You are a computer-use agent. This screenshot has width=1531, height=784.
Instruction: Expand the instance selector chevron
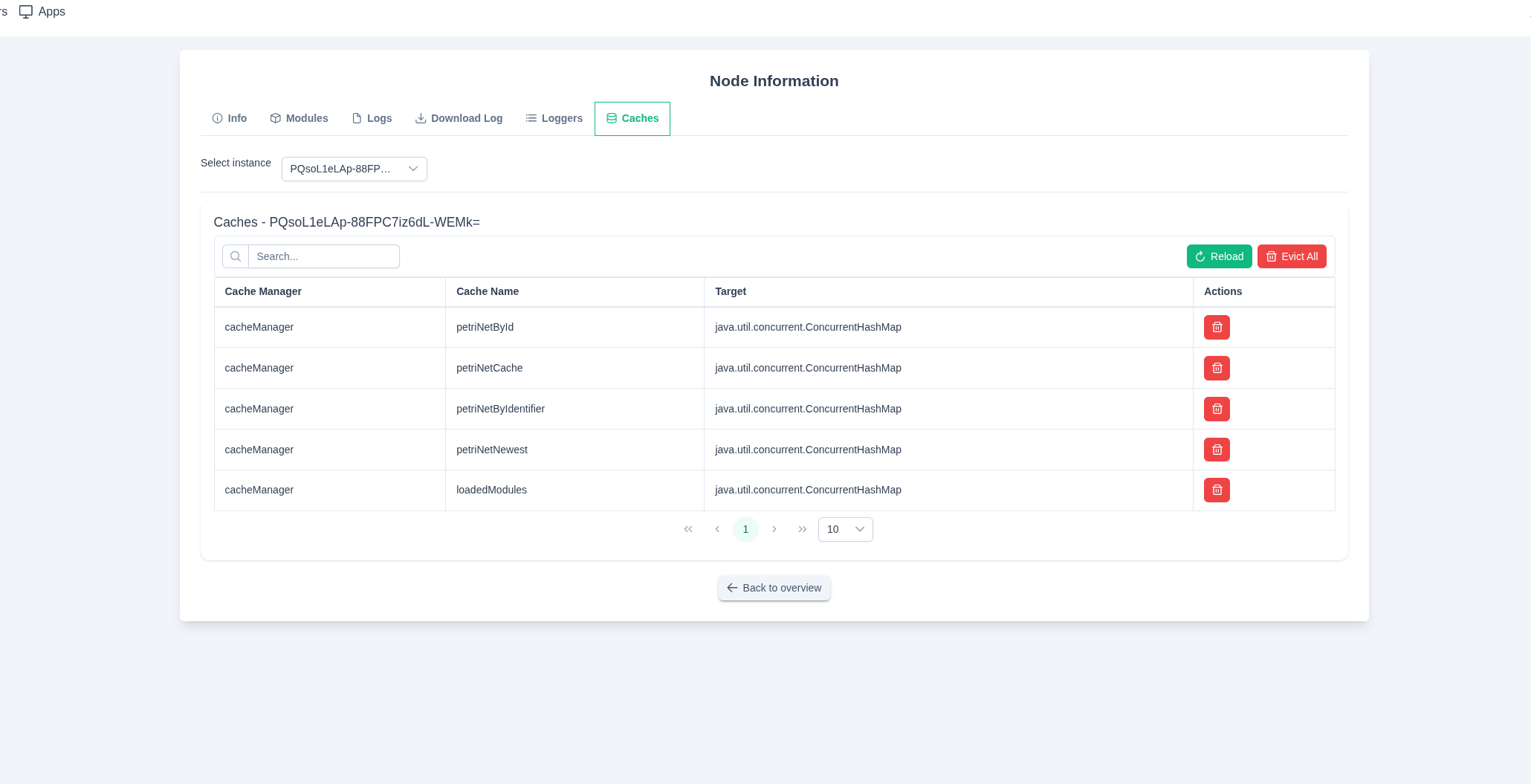coord(412,169)
